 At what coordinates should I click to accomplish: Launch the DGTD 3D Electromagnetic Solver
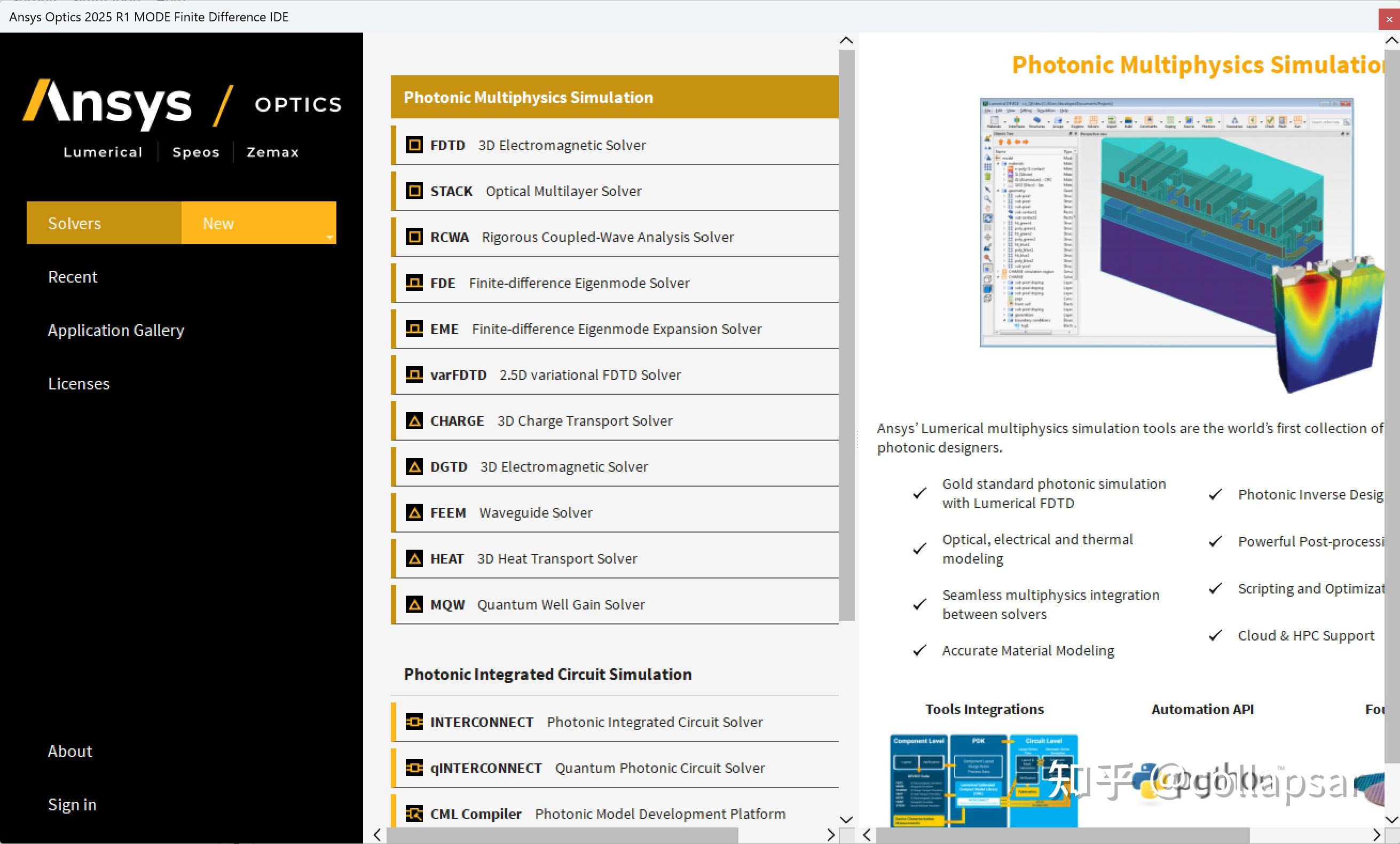614,467
